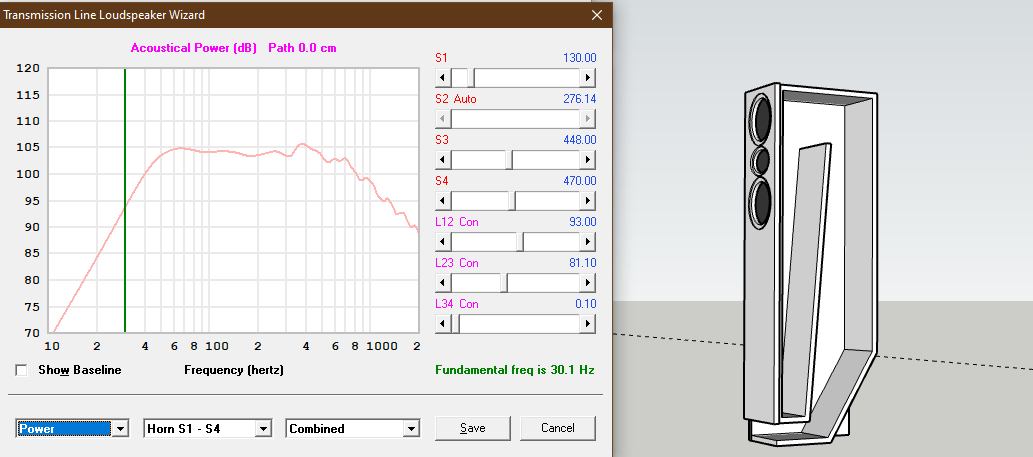Click the S1 slider thumb
Viewport: 1033px width, 457px height.
click(x=472, y=78)
